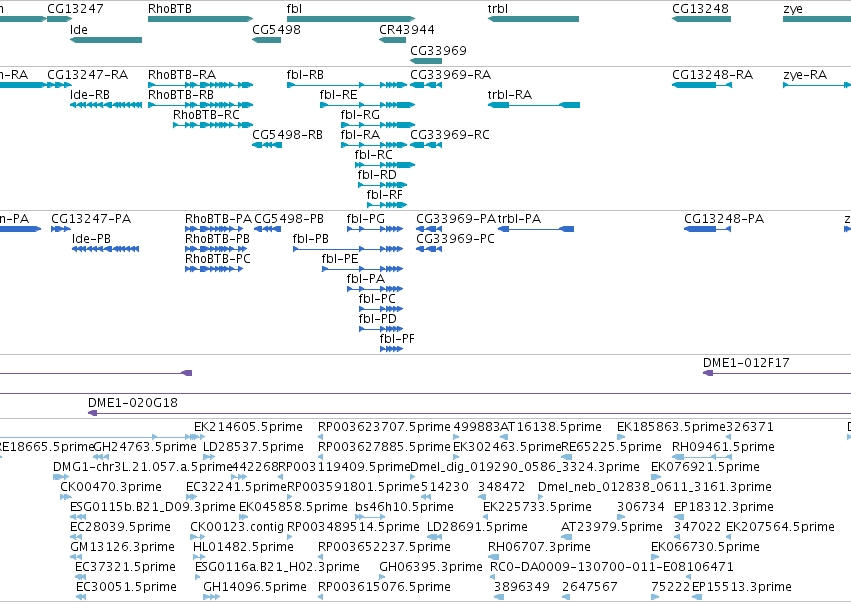Click transcript RhoBTB-RB
This screenshot has height=602, width=851.
click(x=181, y=95)
